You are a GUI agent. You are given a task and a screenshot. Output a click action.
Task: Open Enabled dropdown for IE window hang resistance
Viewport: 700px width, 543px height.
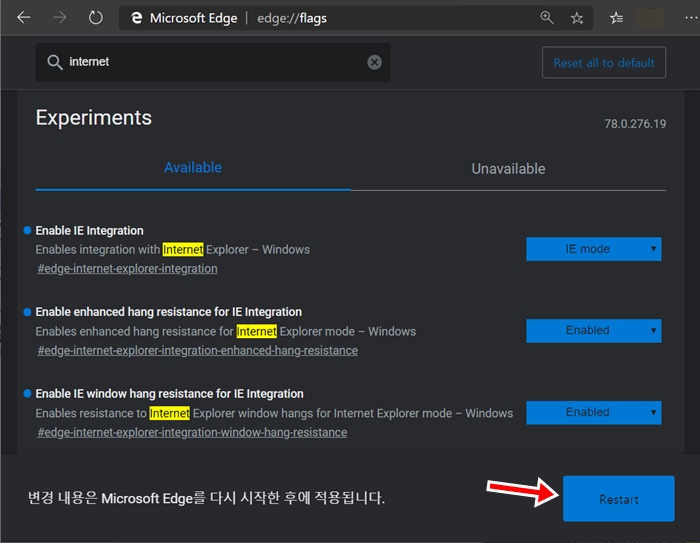594,412
